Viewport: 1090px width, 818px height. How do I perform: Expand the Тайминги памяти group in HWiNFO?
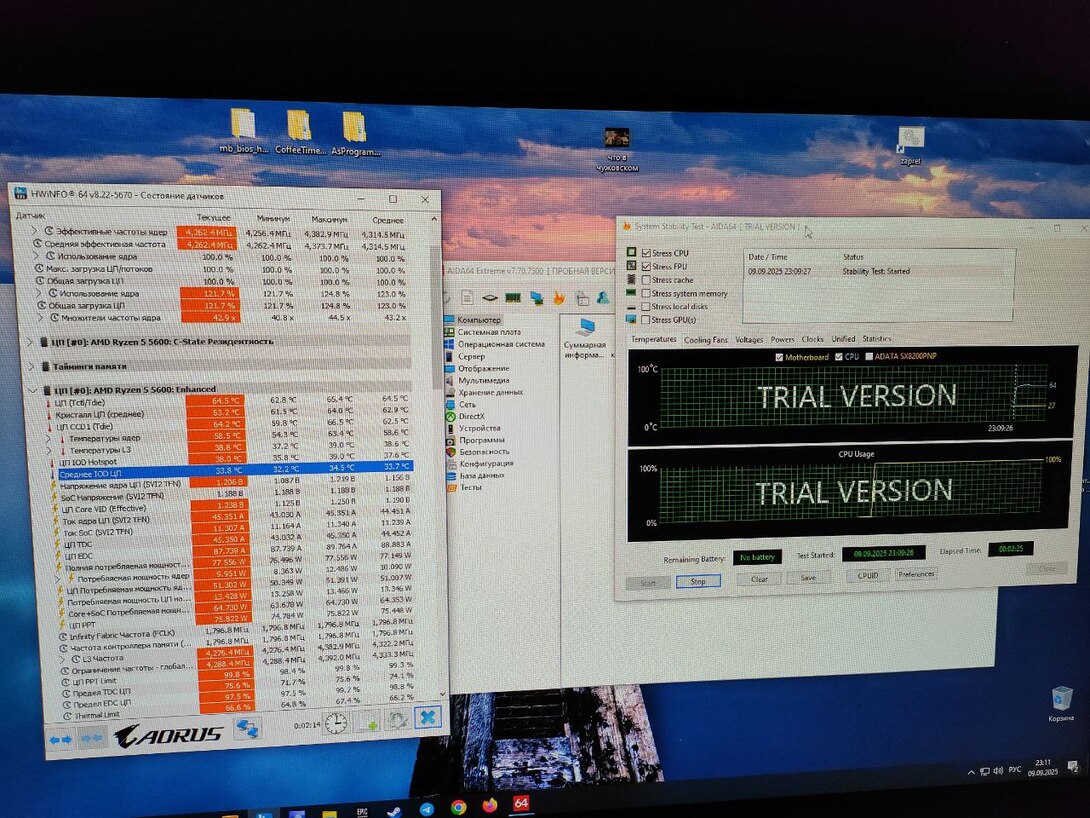[x=31, y=366]
